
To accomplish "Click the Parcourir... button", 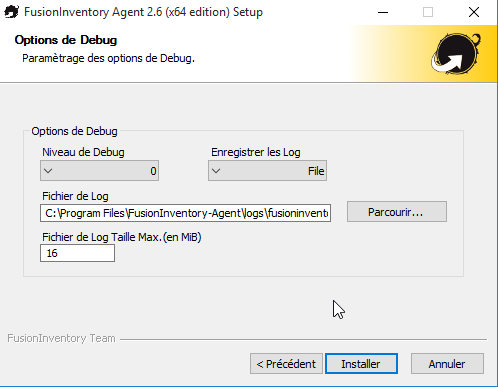I will point(397,211).
